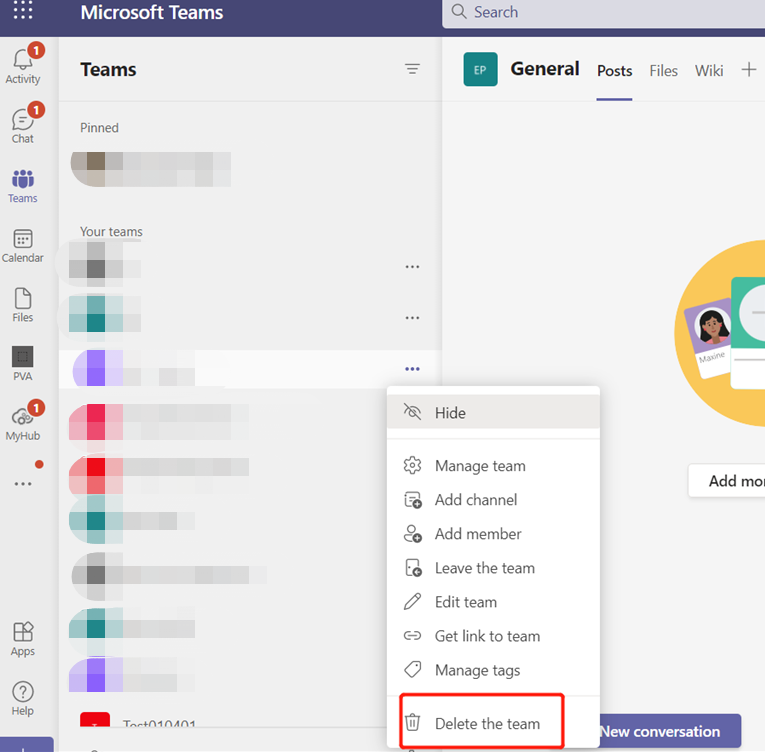The image size is (765, 753).
Task: Choose Delete the team
Action: 493,724
